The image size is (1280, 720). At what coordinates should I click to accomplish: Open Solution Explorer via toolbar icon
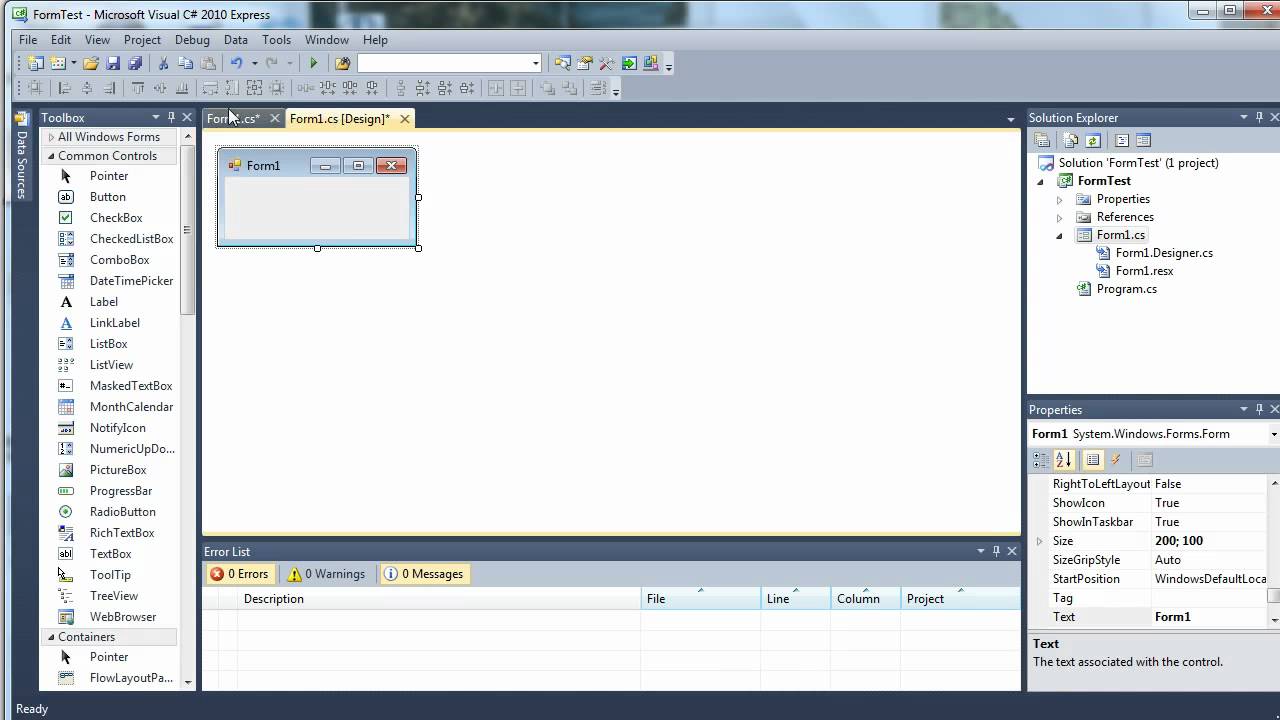[x=563, y=63]
